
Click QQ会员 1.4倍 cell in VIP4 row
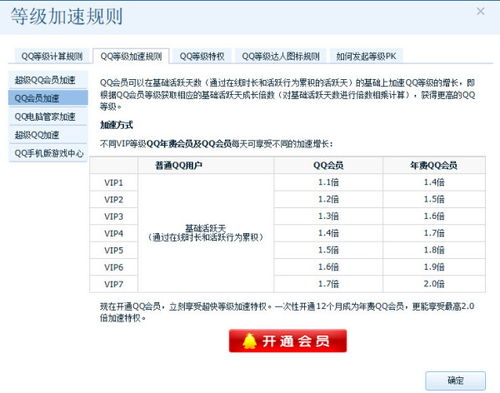click(328, 233)
